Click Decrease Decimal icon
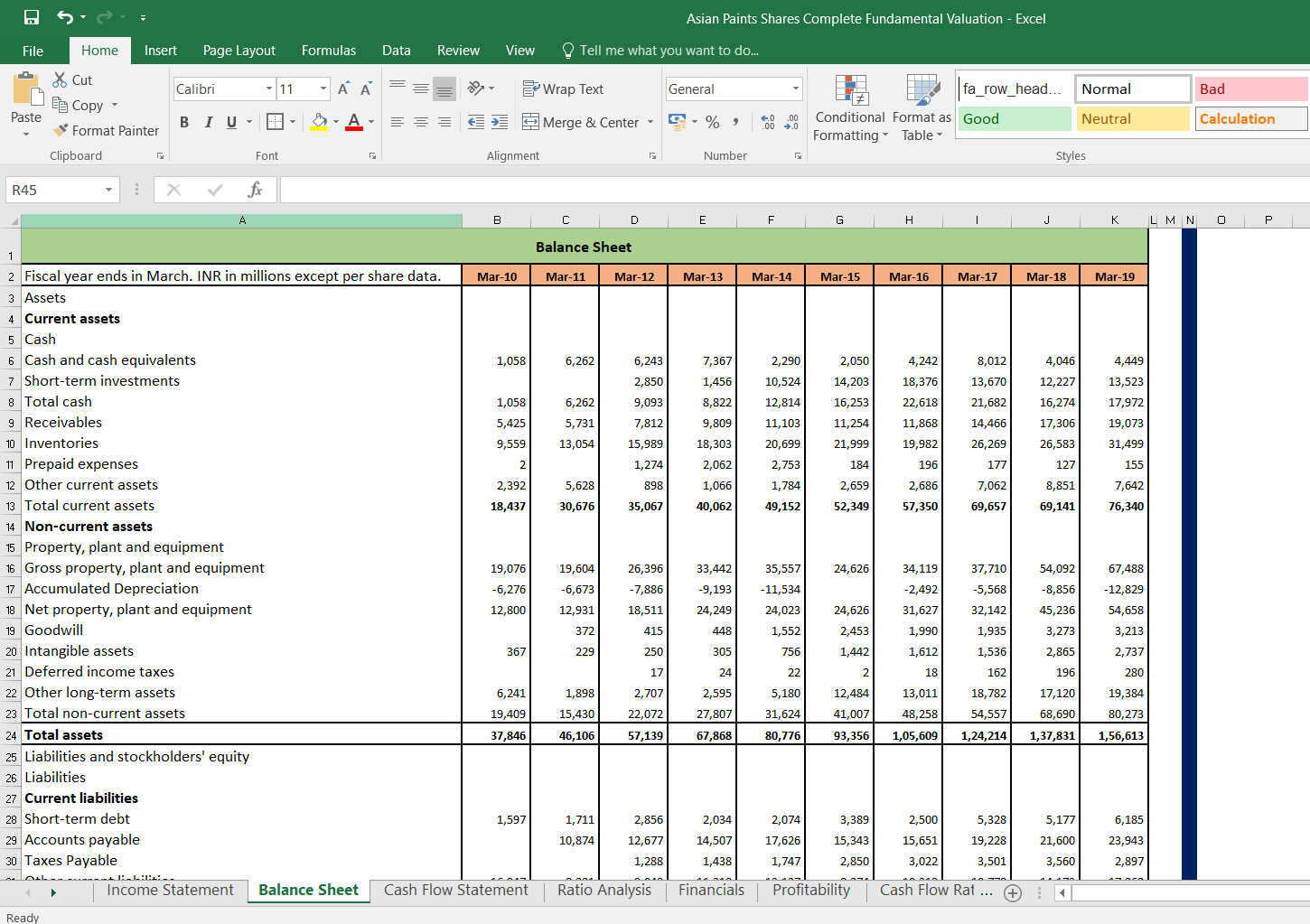The image size is (1310, 924). point(791,122)
